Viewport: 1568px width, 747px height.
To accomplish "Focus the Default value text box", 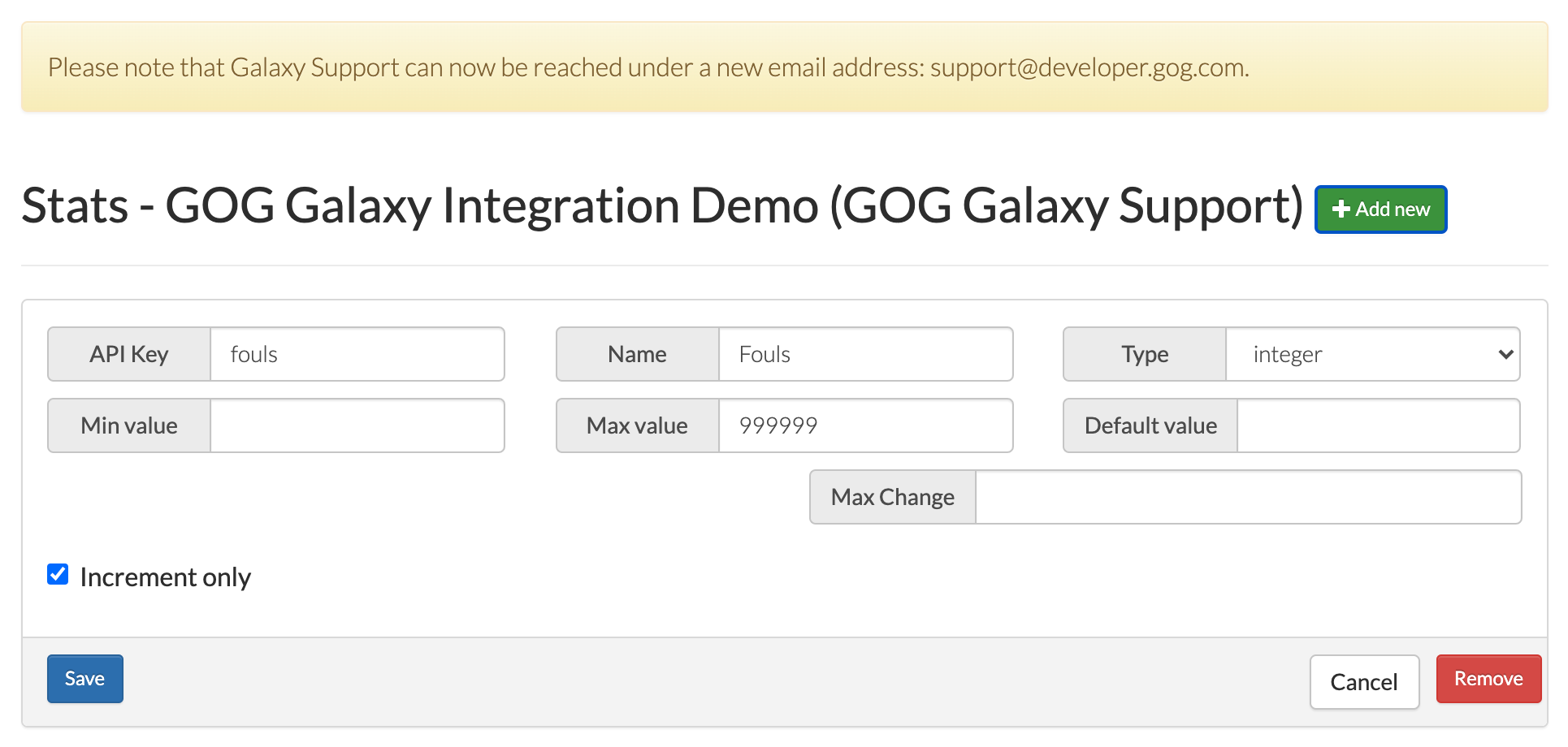I will [x=1378, y=425].
